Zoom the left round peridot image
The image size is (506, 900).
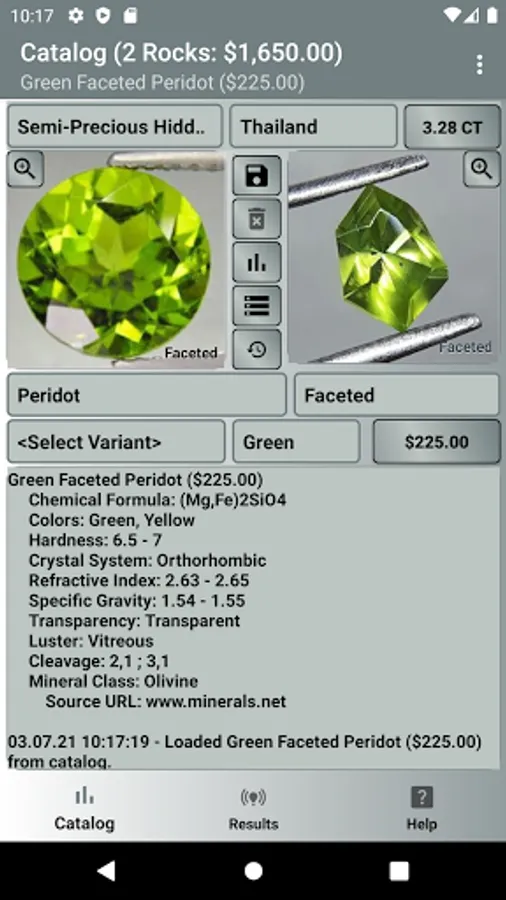point(25,169)
